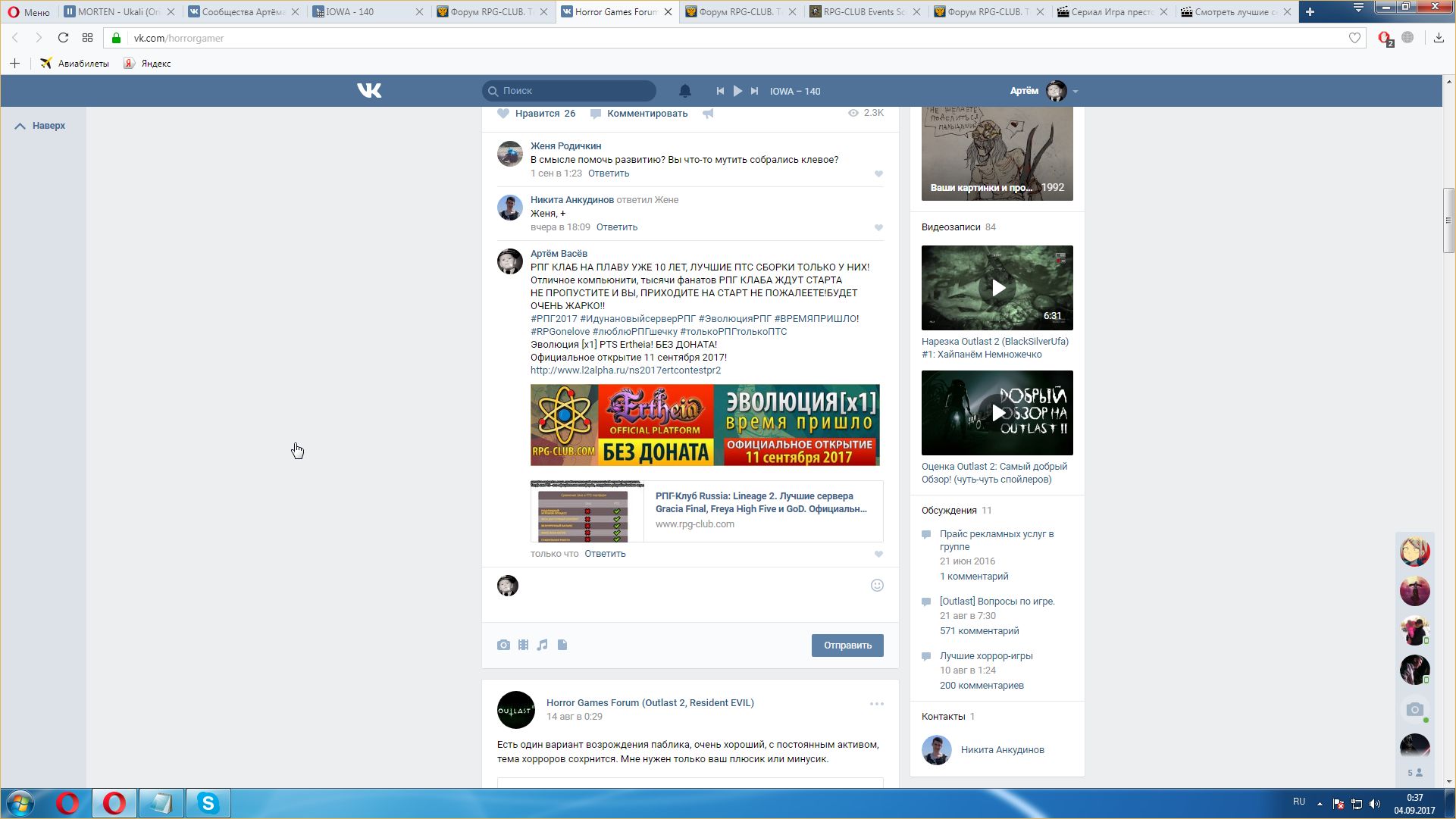1456x819 pixels.
Task: Switch to IOWA - 140 tab
Action: click(367, 11)
